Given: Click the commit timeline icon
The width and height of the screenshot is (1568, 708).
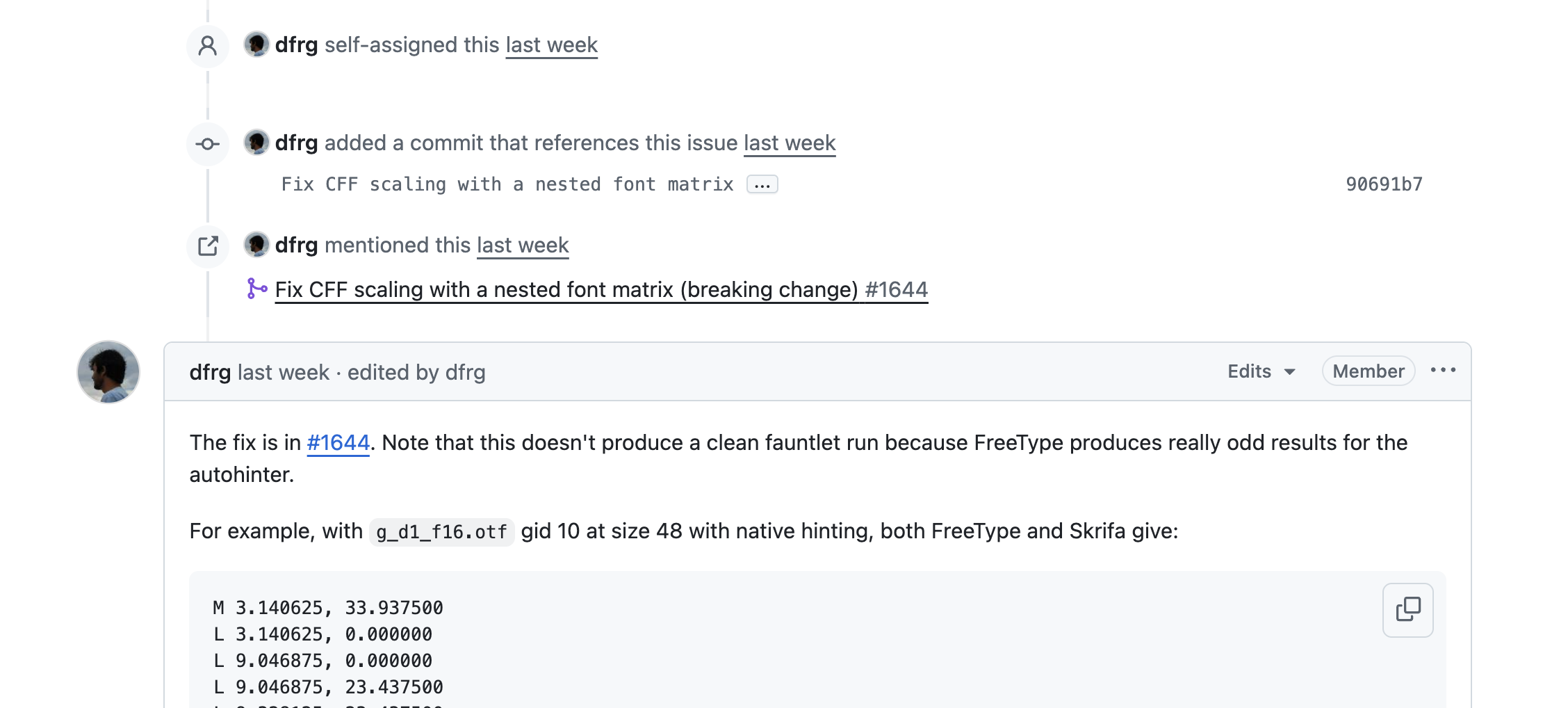Looking at the screenshot, I should [207, 144].
